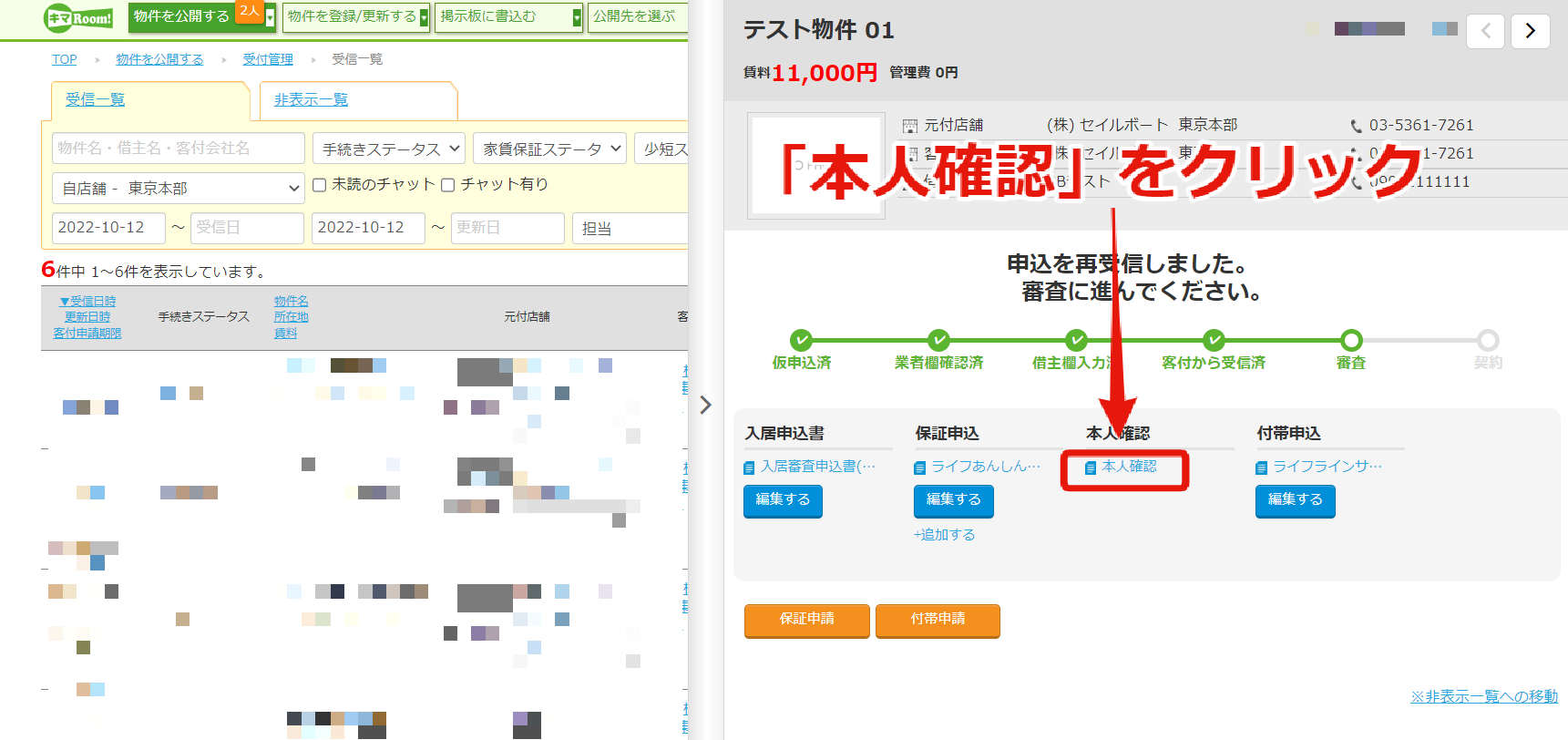Open the 本人確認 link
The height and width of the screenshot is (740, 1568).
pyautogui.click(x=1129, y=467)
